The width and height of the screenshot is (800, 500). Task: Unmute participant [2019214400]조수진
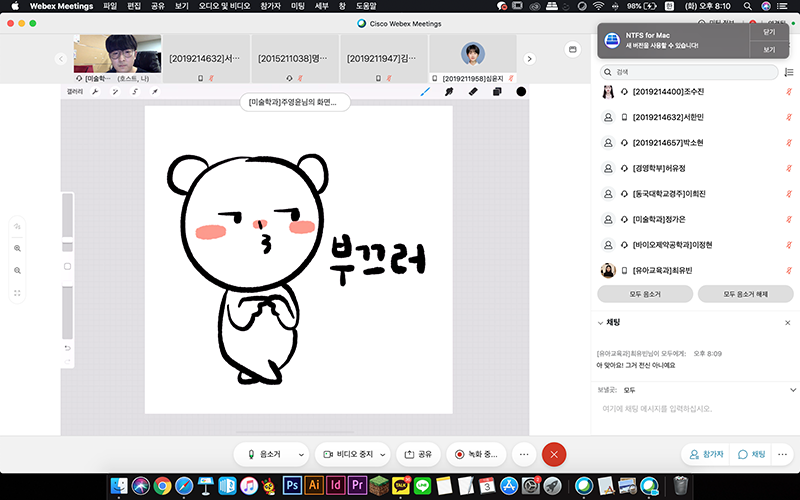coord(789,92)
